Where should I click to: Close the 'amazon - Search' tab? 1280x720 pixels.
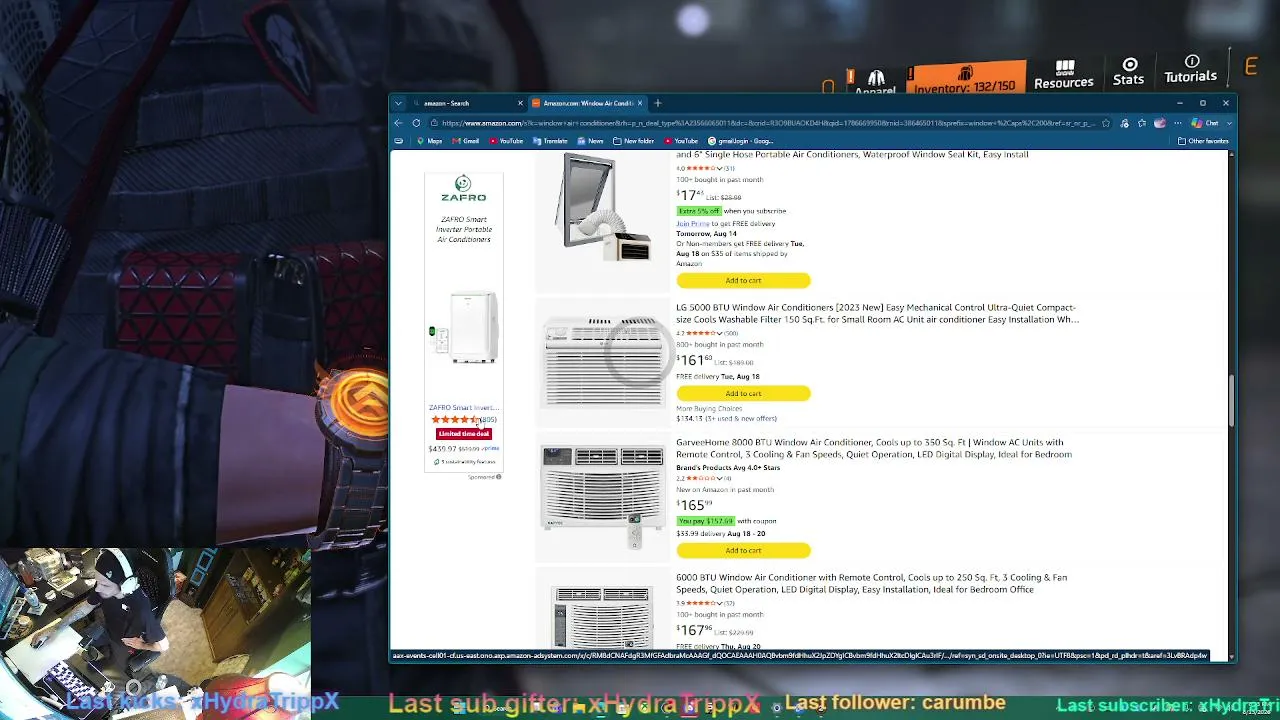click(520, 103)
